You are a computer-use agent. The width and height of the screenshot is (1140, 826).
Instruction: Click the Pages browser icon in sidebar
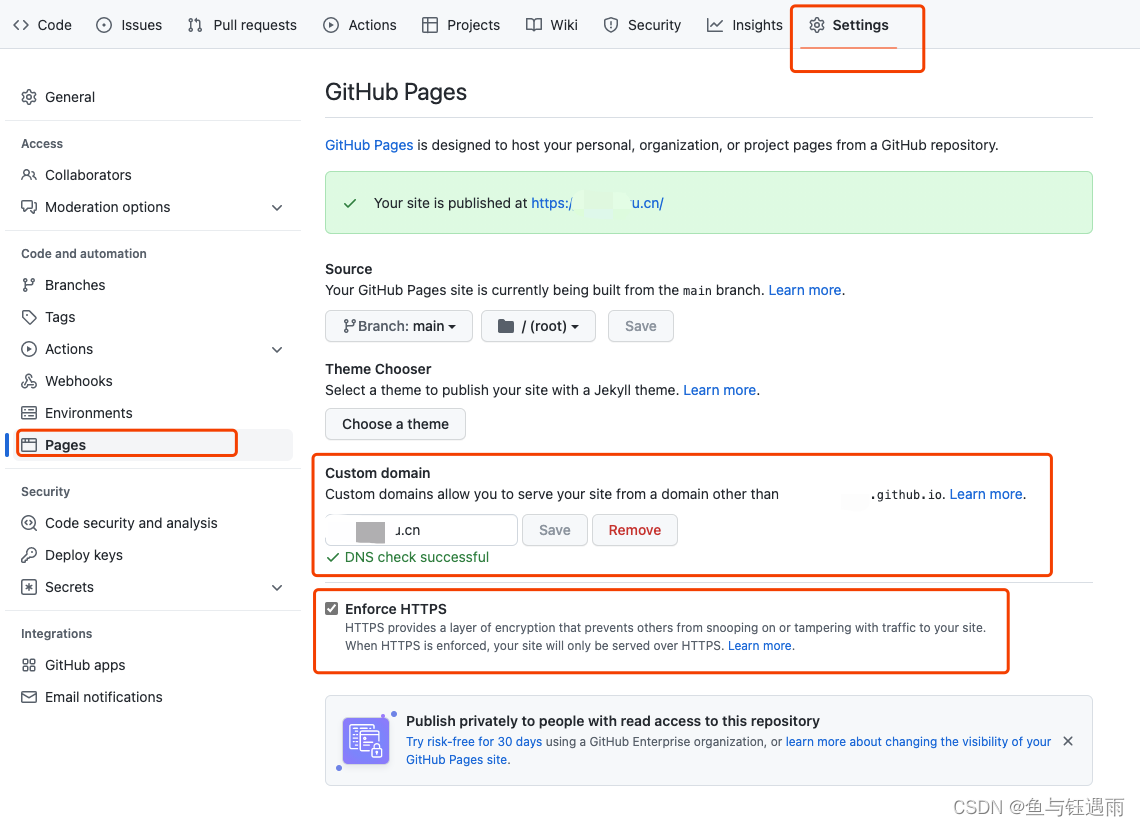(x=29, y=444)
